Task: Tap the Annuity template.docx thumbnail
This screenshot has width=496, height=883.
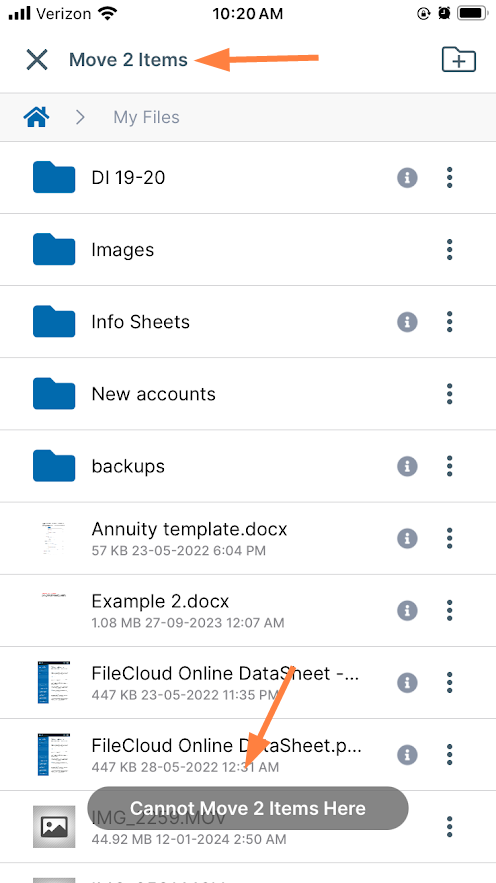Action: pyautogui.click(x=54, y=538)
